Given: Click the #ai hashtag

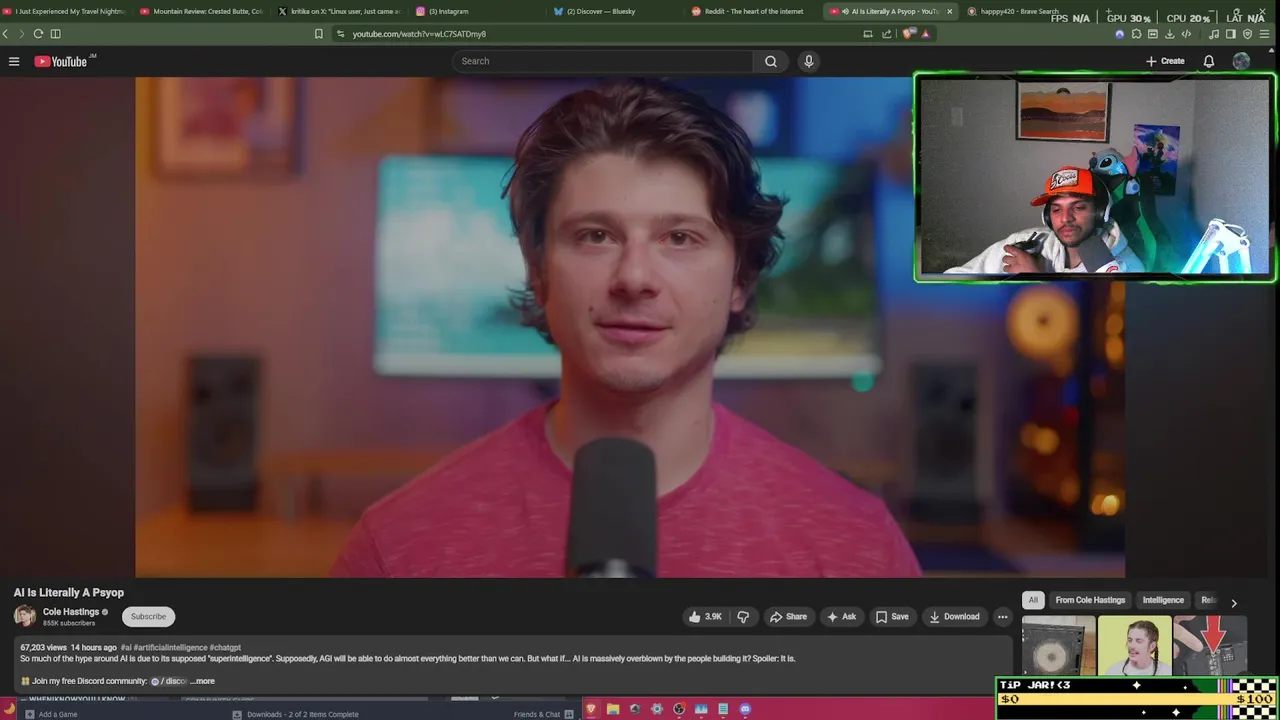Looking at the screenshot, I should 126,648.
